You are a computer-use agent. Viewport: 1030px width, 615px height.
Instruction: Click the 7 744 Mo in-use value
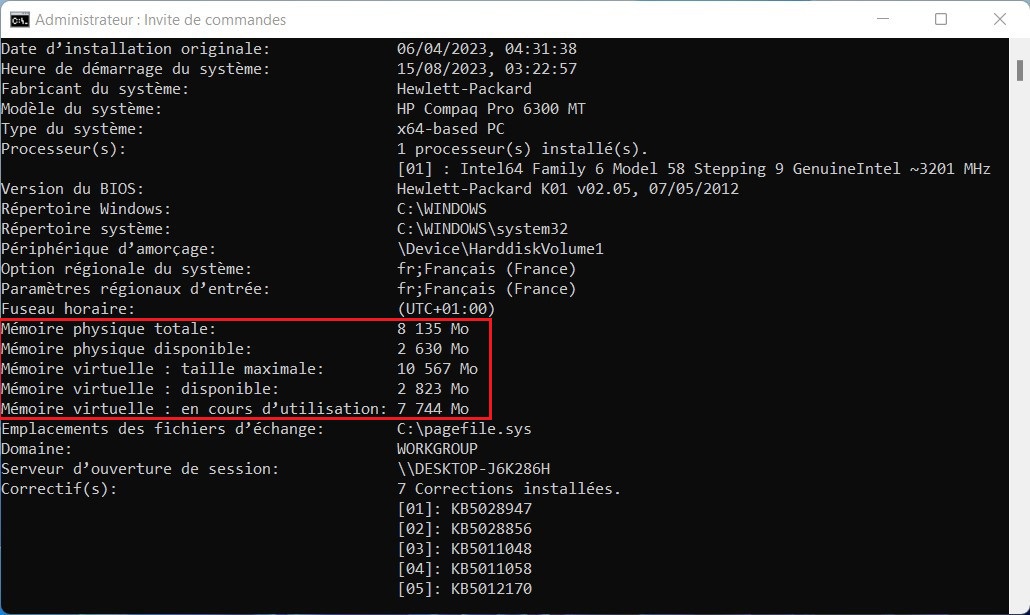click(433, 409)
